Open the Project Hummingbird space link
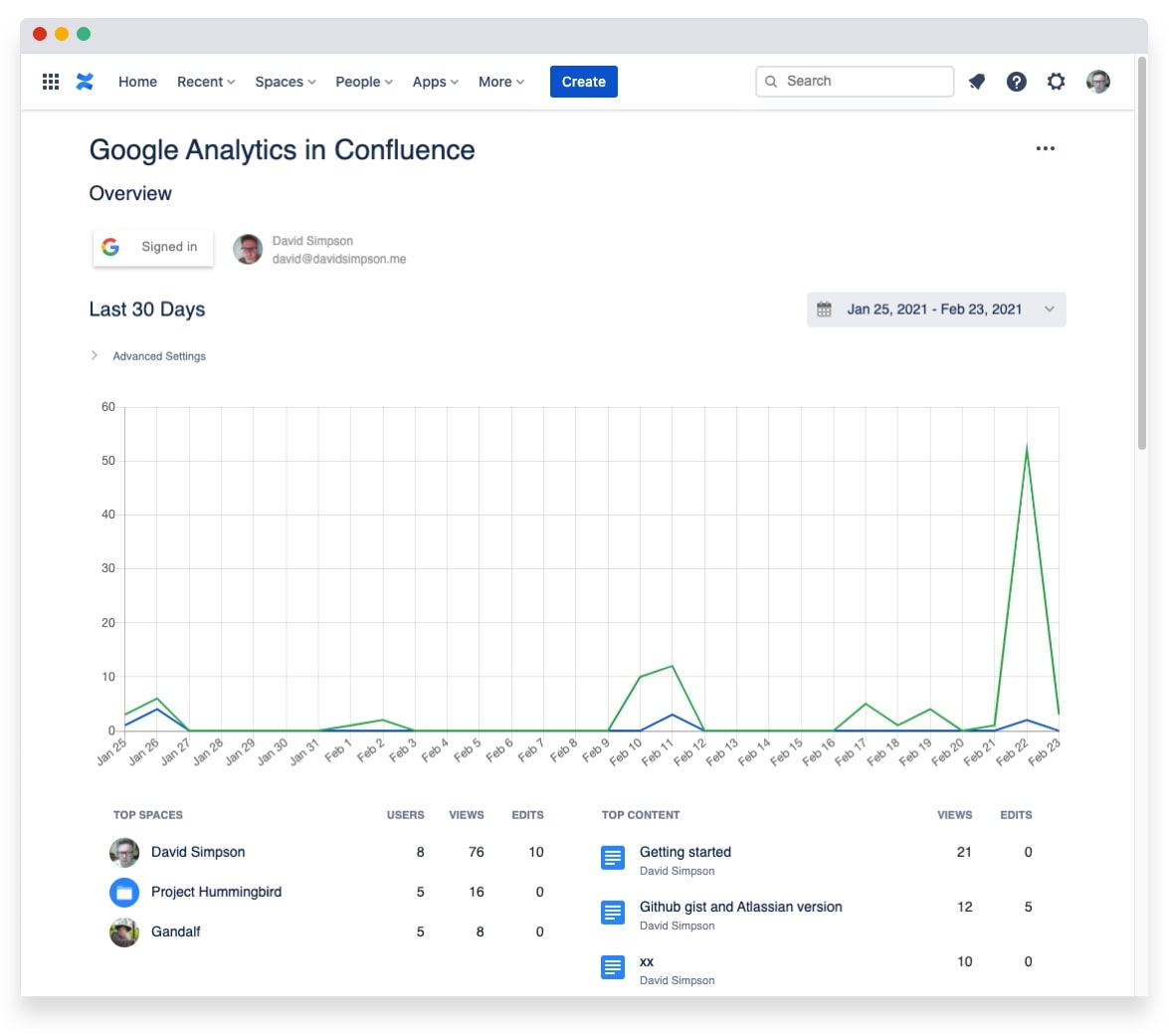 216,892
